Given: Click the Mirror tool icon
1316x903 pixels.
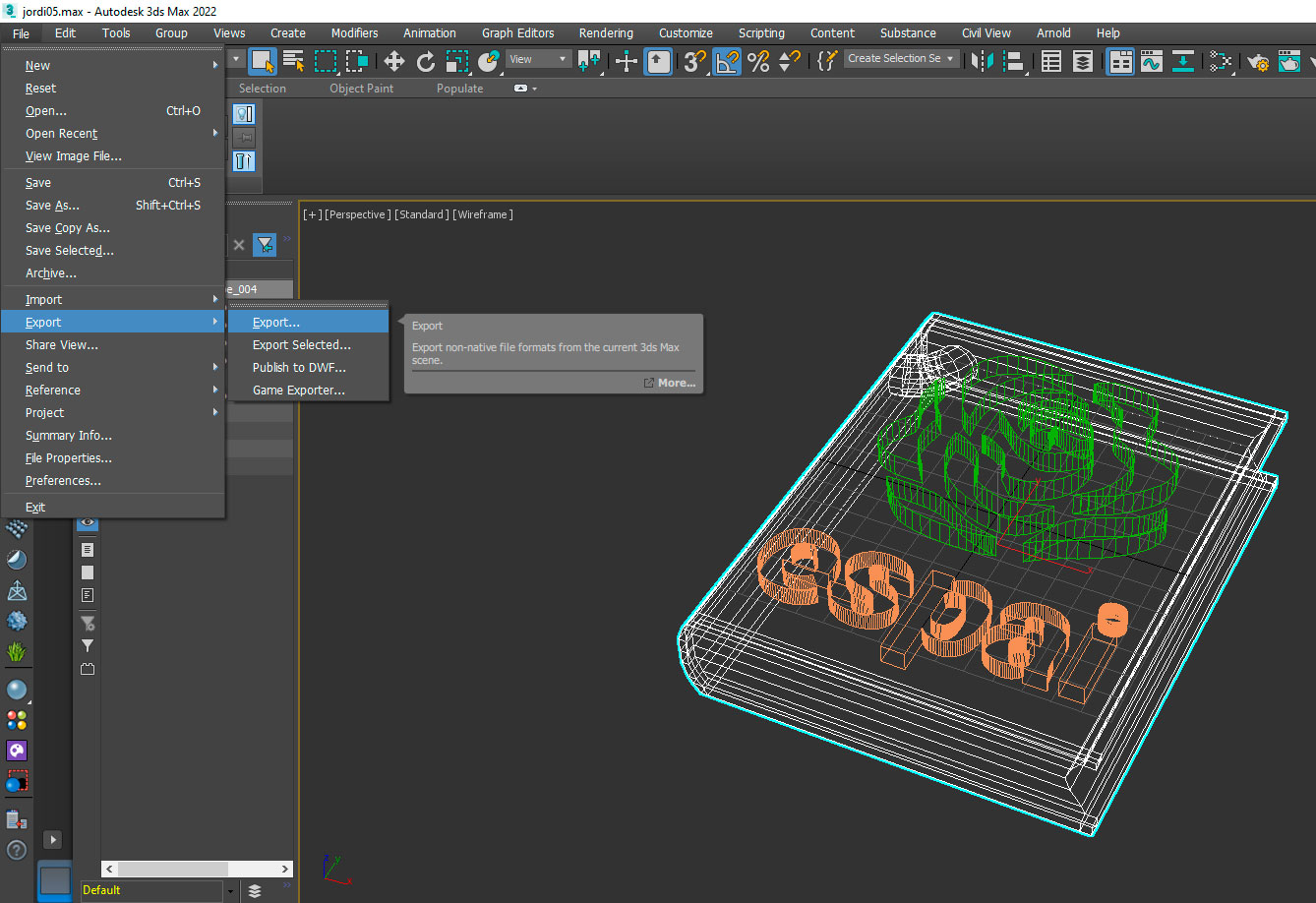Looking at the screenshot, I should point(981,61).
